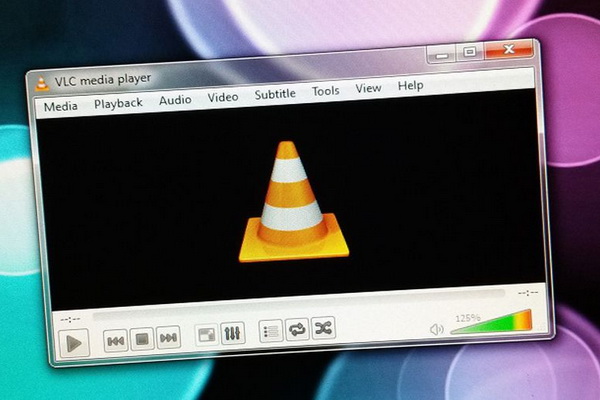This screenshot has width=600, height=400.
Task: Open the Tools menu
Action: pos(326,91)
